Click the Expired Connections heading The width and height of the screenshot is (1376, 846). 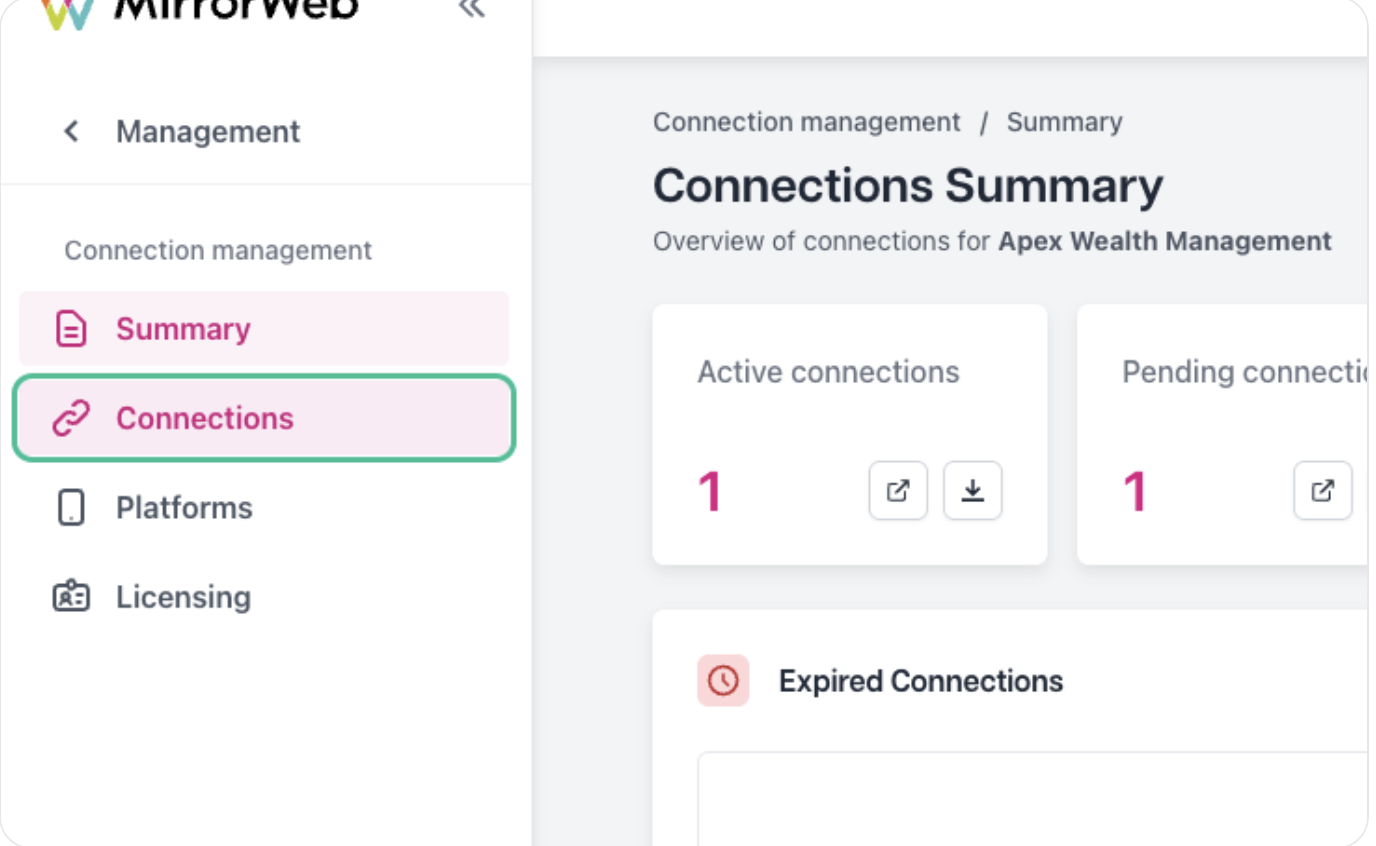point(921,681)
